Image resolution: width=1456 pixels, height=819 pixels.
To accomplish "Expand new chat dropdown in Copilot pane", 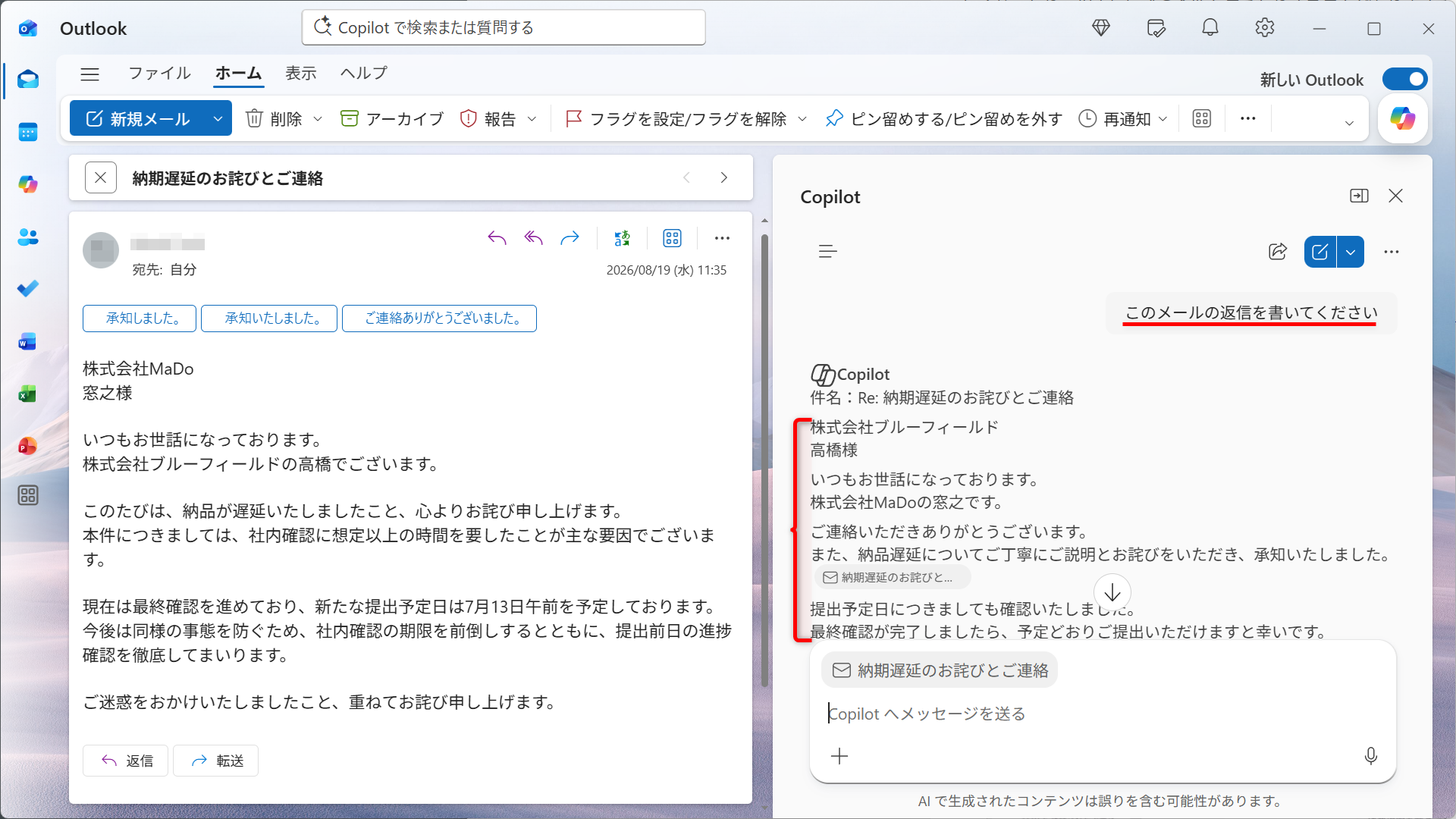I will coord(1351,252).
